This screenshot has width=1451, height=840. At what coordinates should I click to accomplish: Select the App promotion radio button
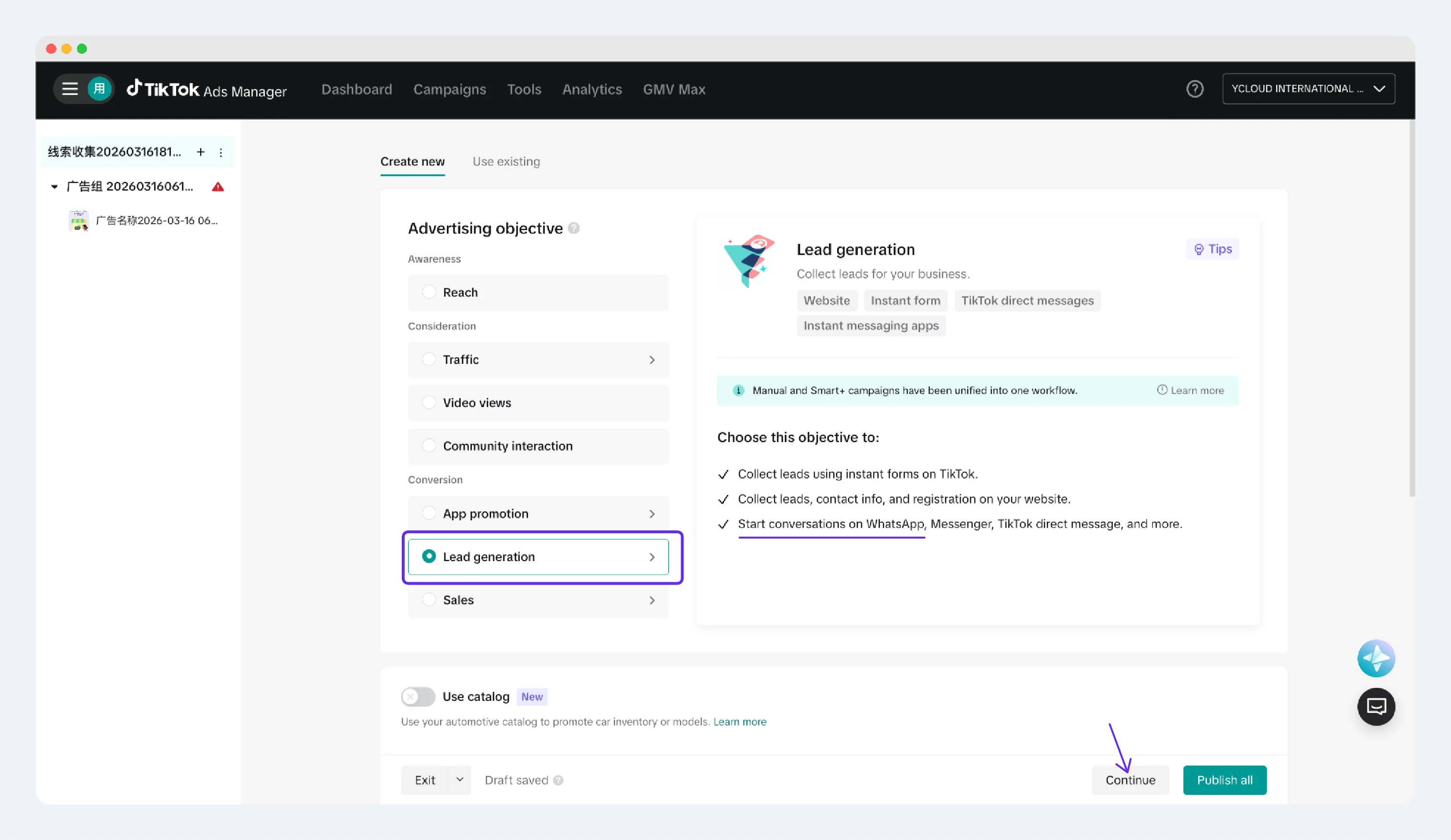429,513
